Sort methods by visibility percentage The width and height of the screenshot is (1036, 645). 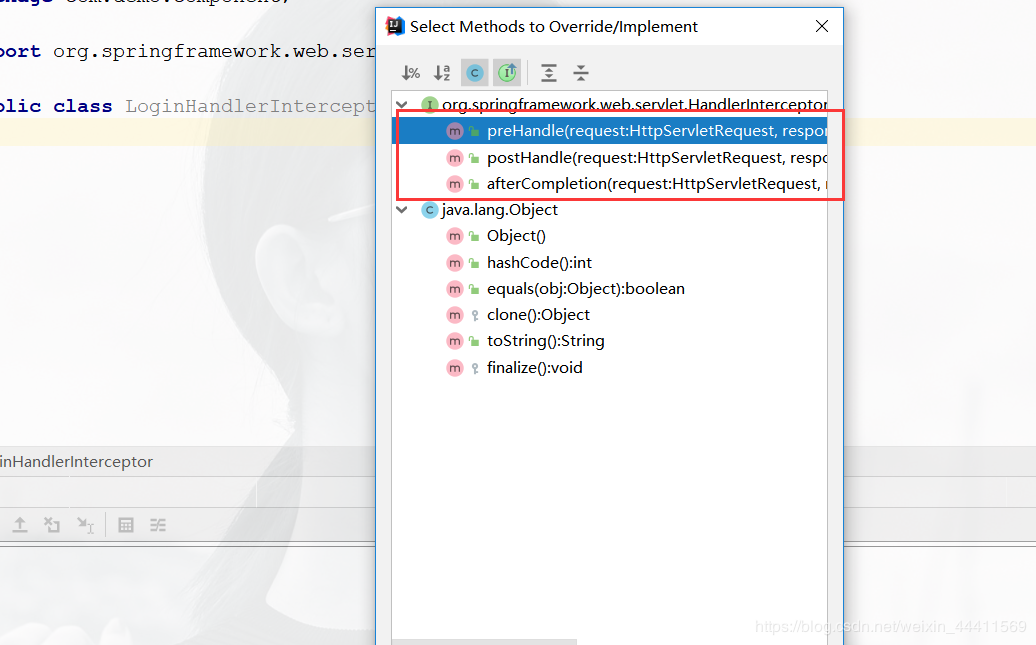tap(410, 72)
